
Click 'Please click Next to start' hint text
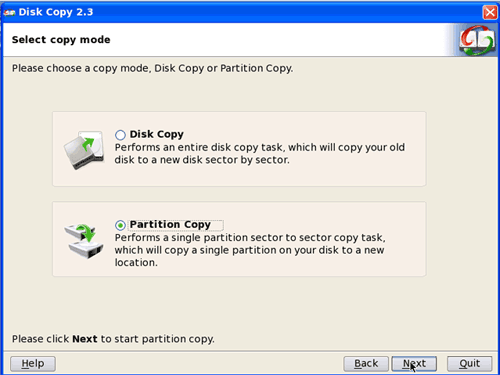(113, 339)
